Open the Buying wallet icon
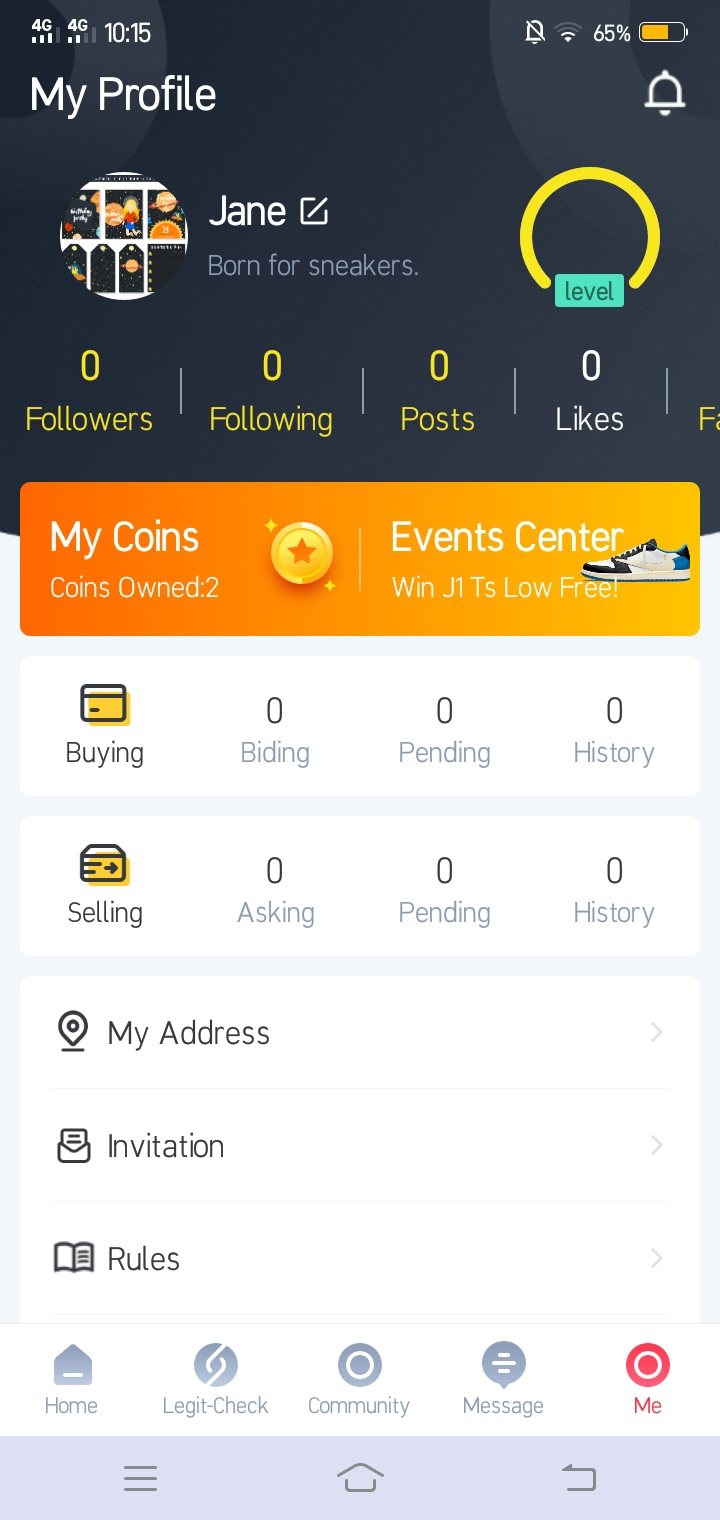The width and height of the screenshot is (720, 1520). click(x=104, y=705)
